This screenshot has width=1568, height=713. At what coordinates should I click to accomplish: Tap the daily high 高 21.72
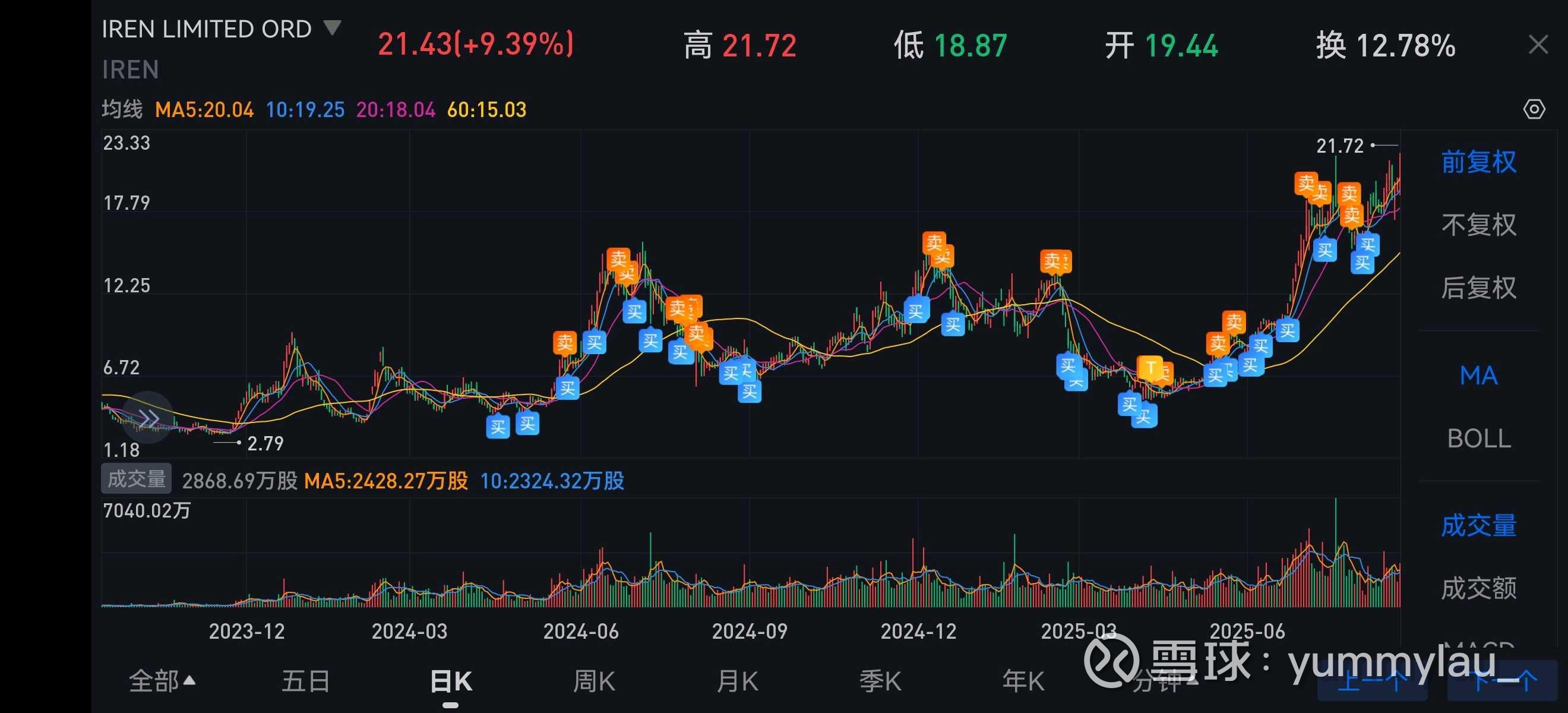740,46
